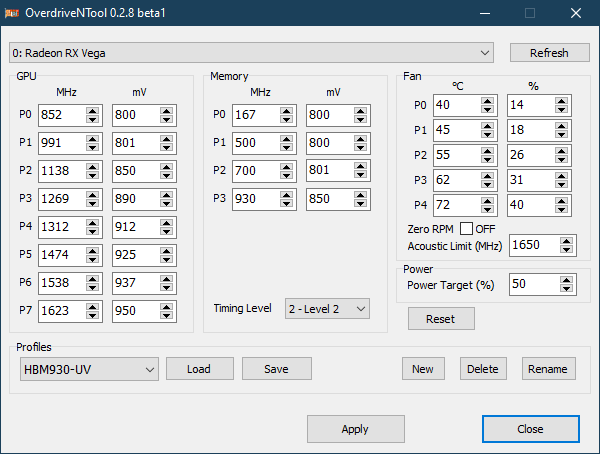Increase GPU P0 MHz with up arrow
Image resolution: width=600 pixels, height=454 pixels.
[x=92, y=111]
